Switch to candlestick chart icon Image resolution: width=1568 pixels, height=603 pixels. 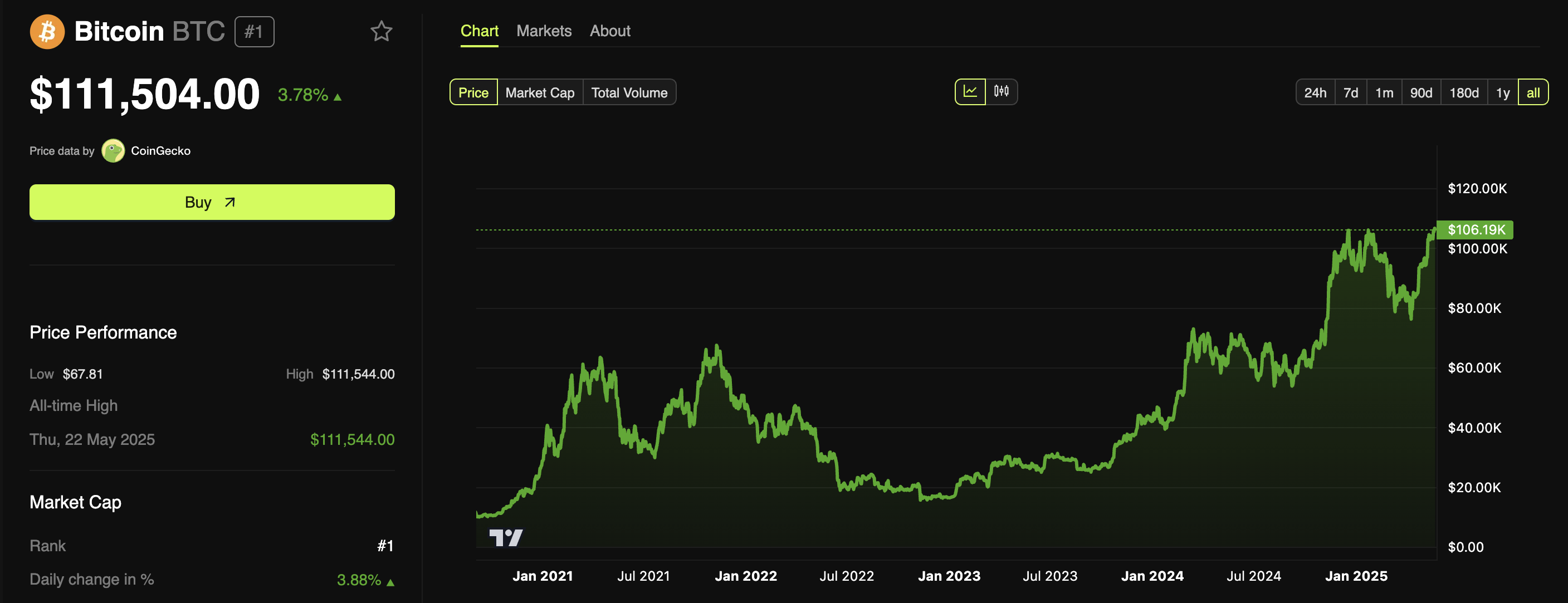tap(1002, 92)
